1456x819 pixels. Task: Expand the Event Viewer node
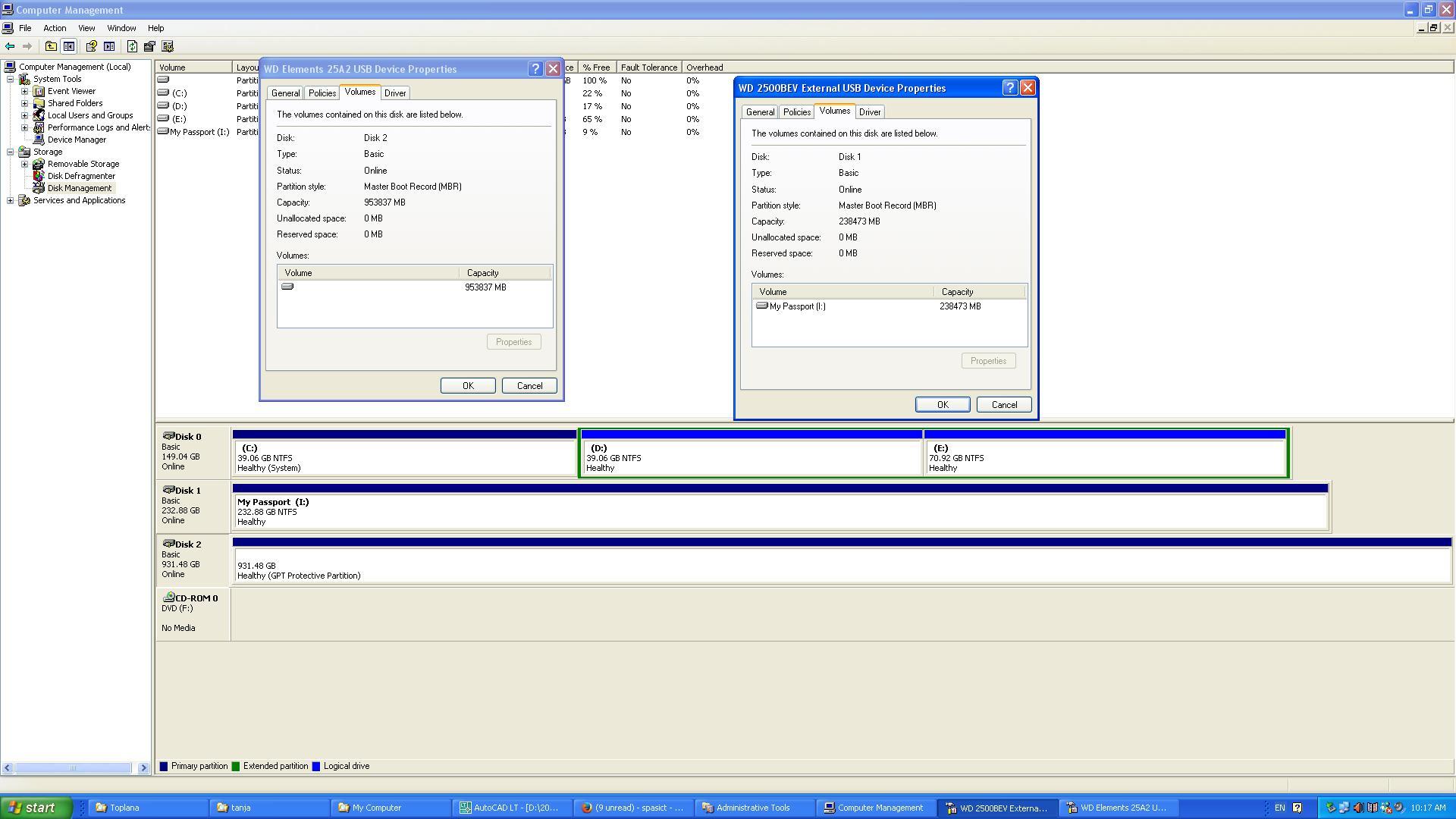(x=25, y=91)
